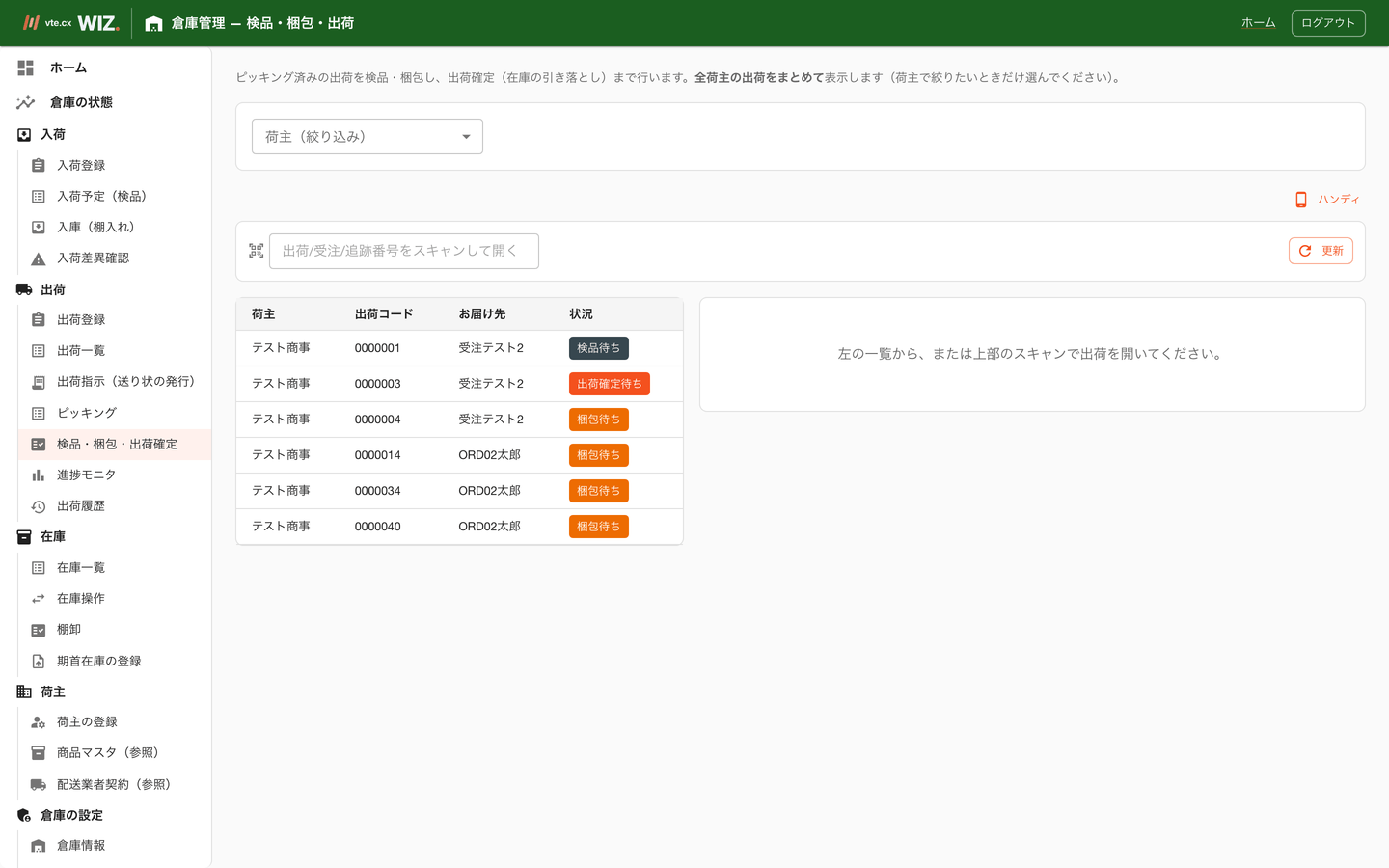1389x868 pixels.
Task: Select shipment code 0000003
Action: point(377,384)
